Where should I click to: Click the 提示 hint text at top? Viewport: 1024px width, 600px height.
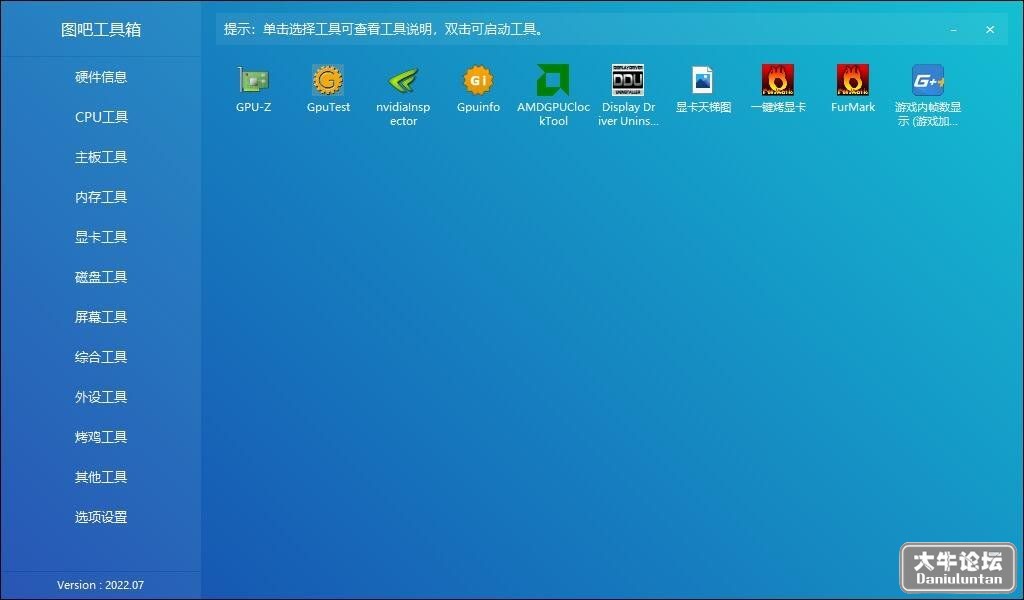pos(384,29)
